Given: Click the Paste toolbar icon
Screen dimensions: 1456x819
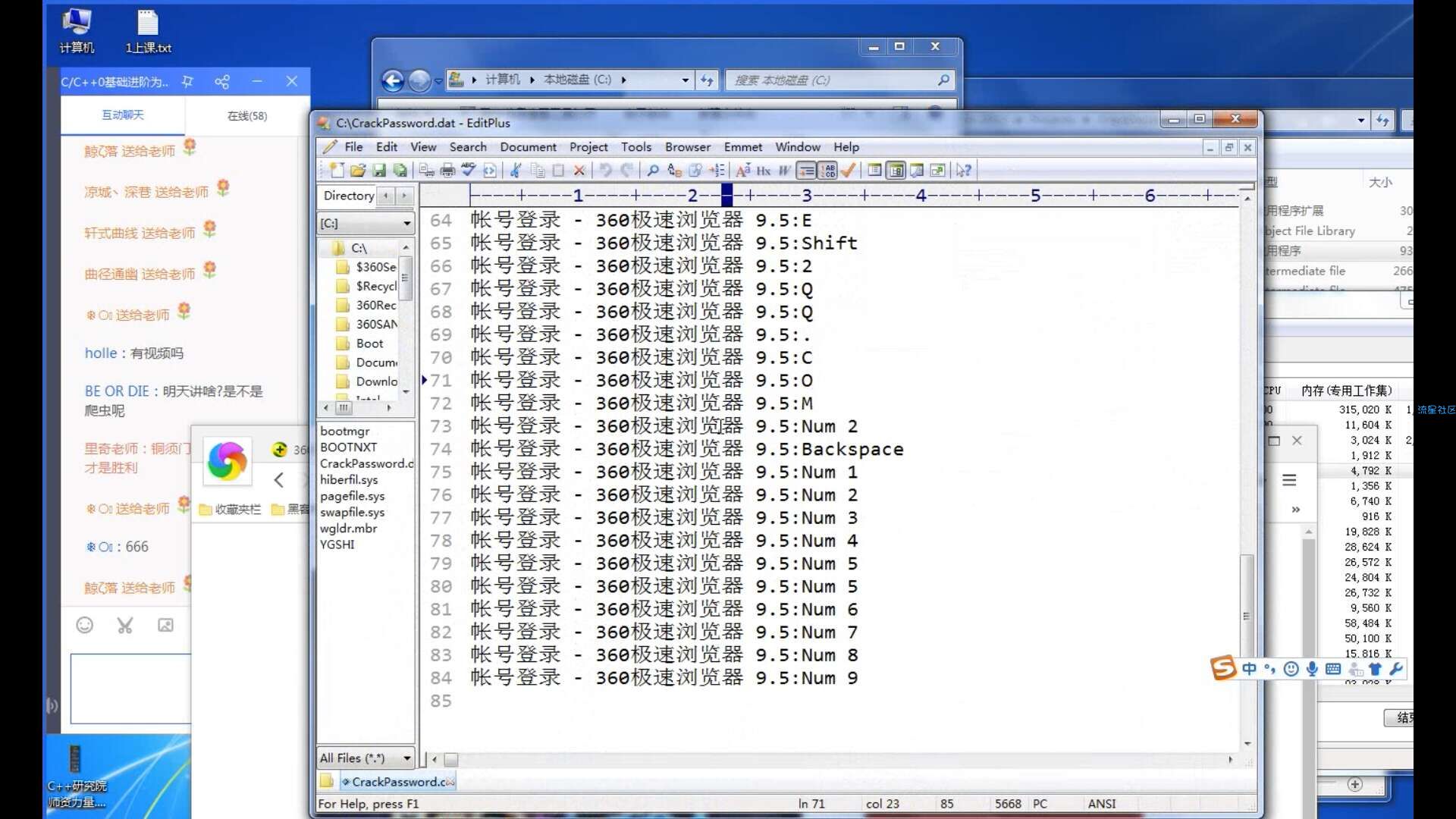Looking at the screenshot, I should [558, 171].
